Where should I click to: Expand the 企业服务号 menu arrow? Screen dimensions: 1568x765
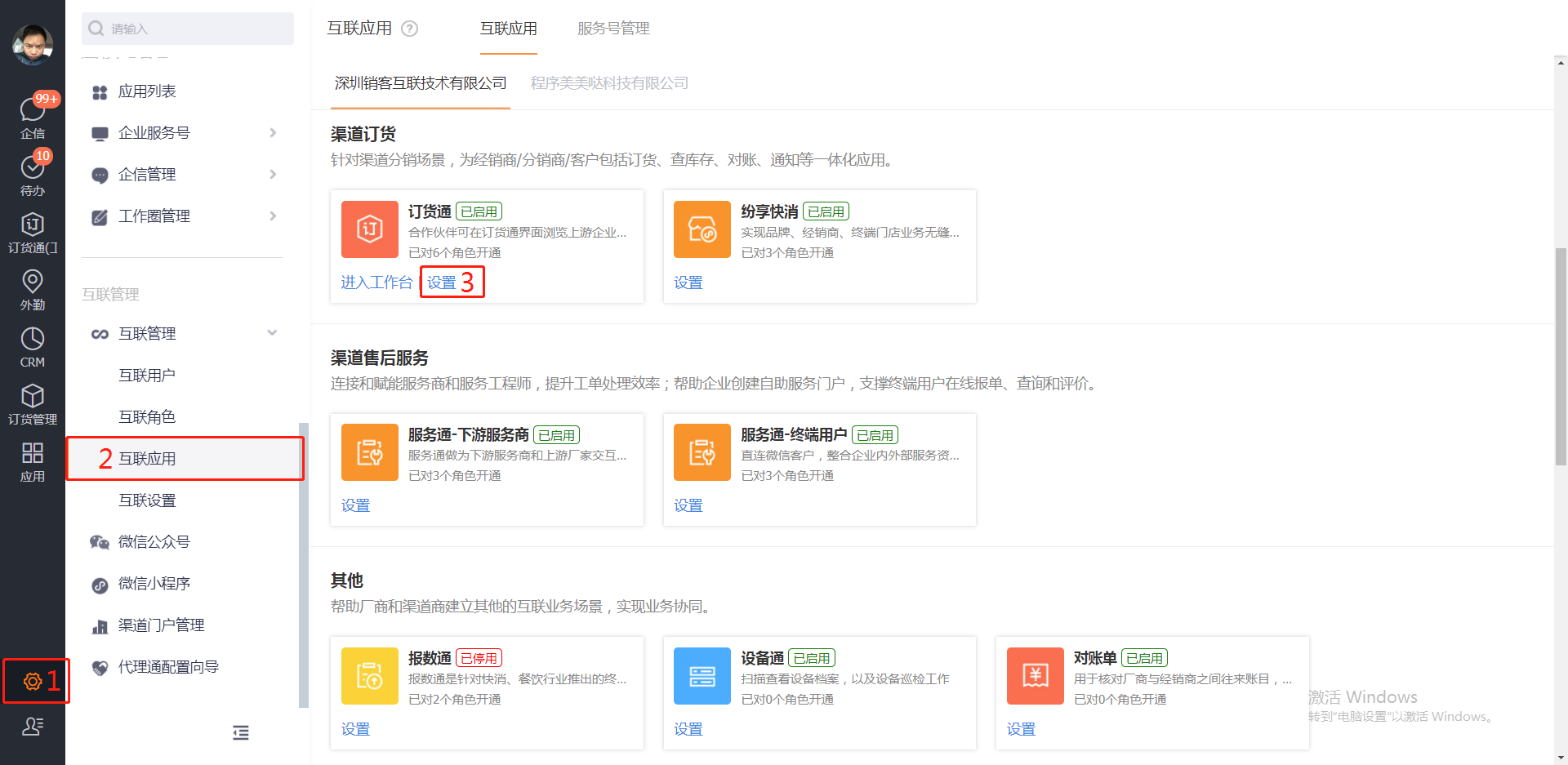point(273,132)
